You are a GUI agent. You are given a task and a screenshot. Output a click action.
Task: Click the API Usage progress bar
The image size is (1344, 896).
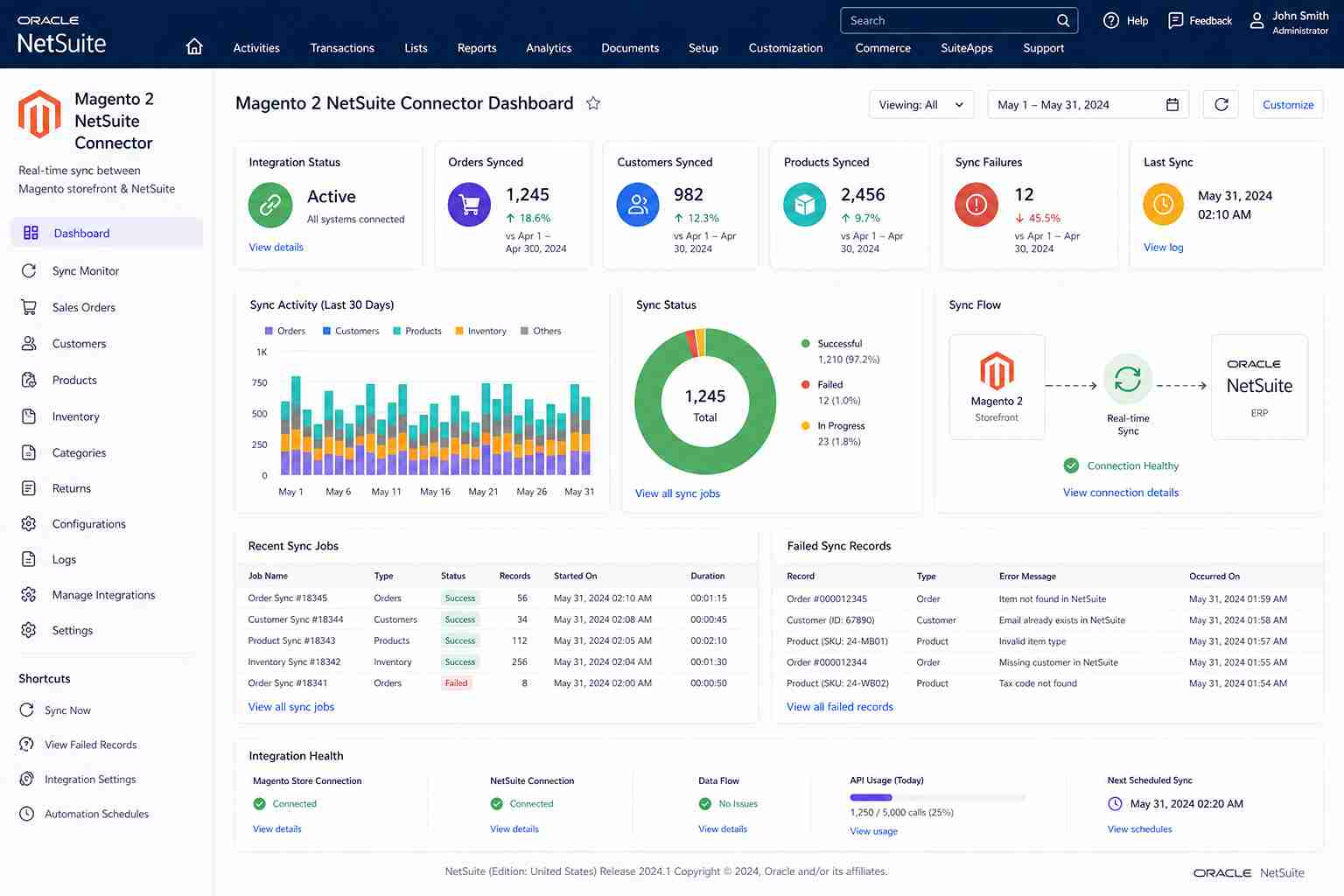(937, 797)
